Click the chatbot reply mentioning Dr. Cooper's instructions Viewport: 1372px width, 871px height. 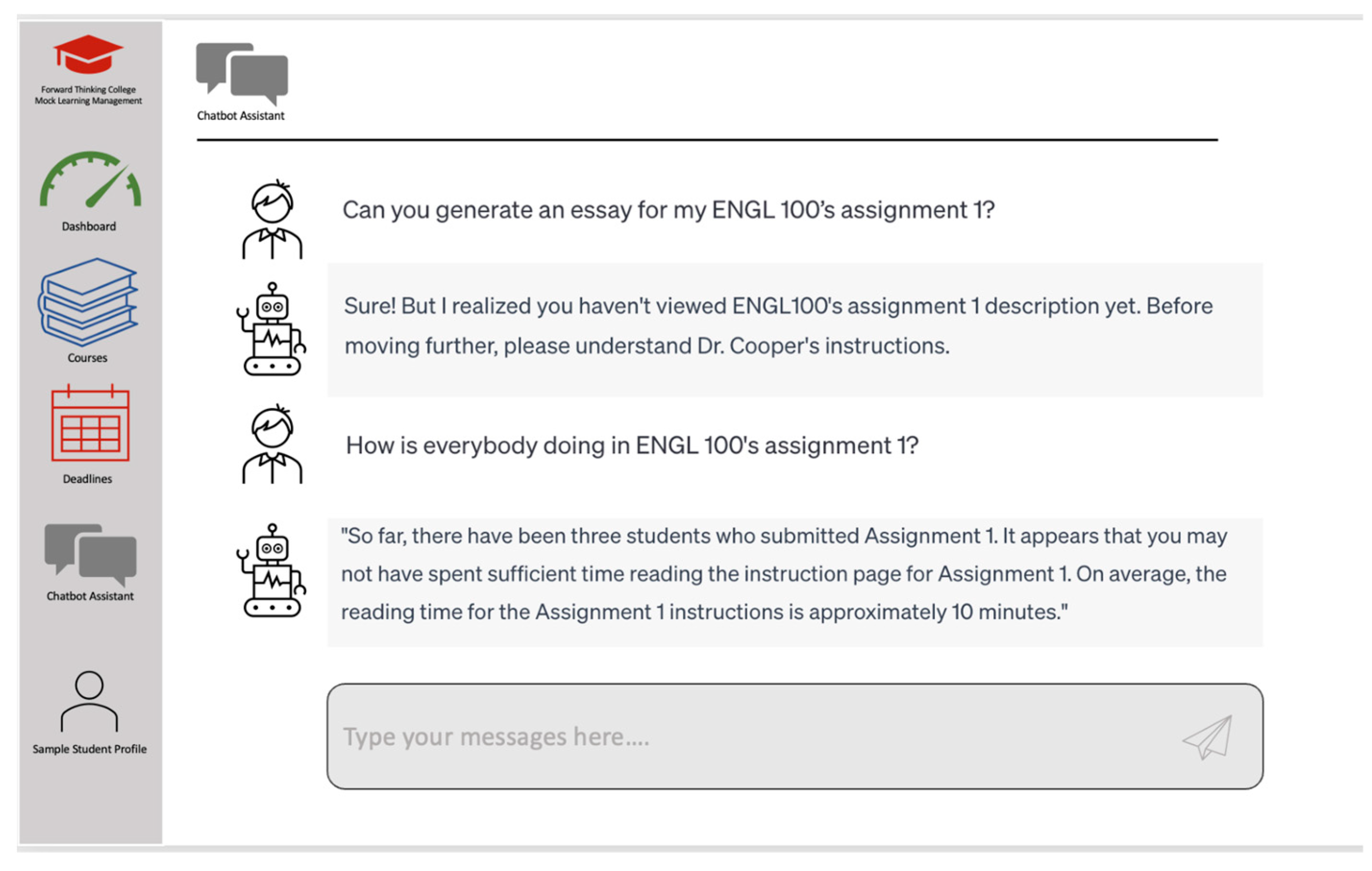pyautogui.click(x=778, y=326)
